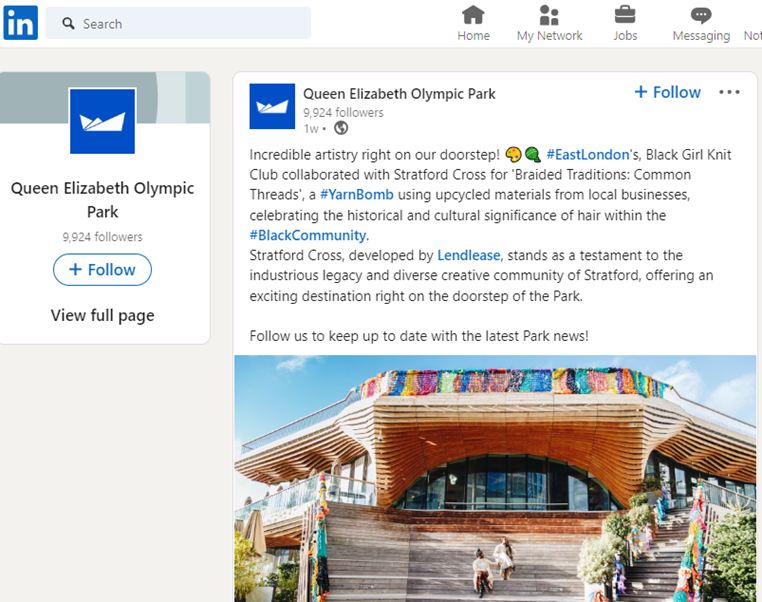
Task: Click the post author logo thumbnail
Action: tap(272, 106)
